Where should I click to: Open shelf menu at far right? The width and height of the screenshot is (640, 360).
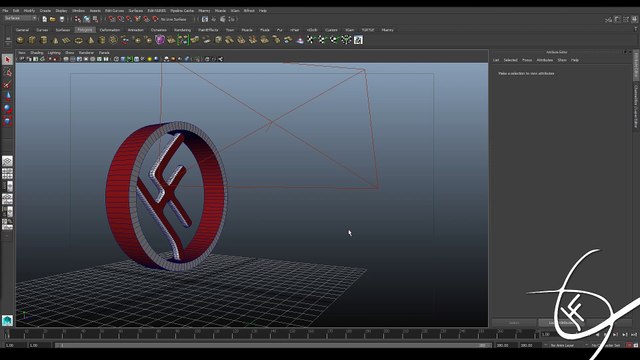636,29
